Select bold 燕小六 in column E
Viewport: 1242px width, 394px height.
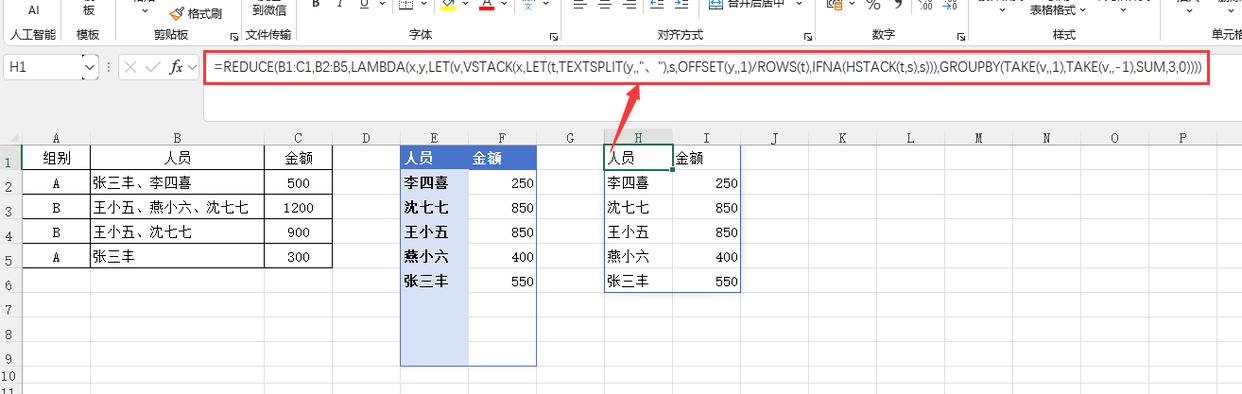(x=434, y=257)
